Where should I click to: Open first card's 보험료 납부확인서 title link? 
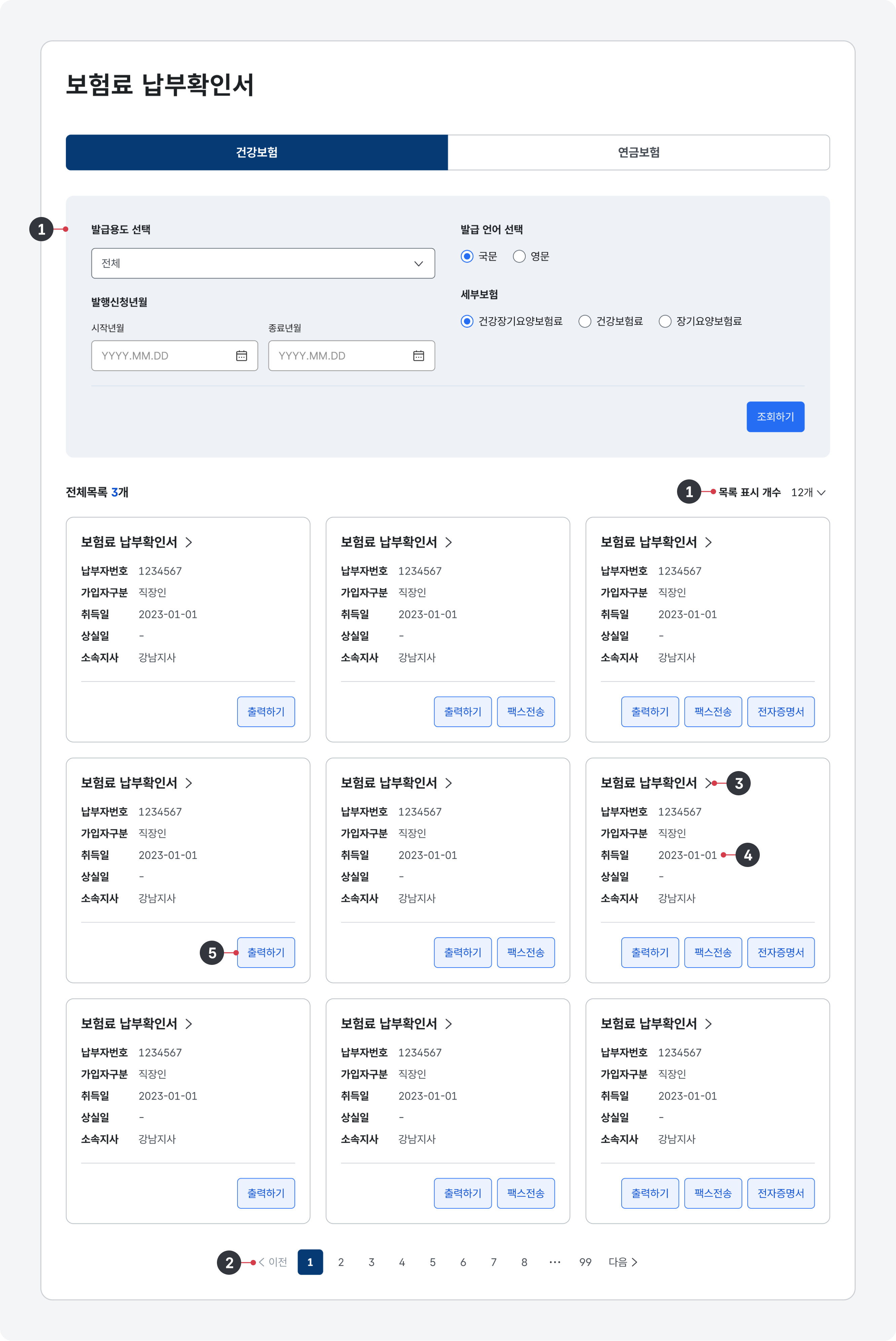coord(129,542)
